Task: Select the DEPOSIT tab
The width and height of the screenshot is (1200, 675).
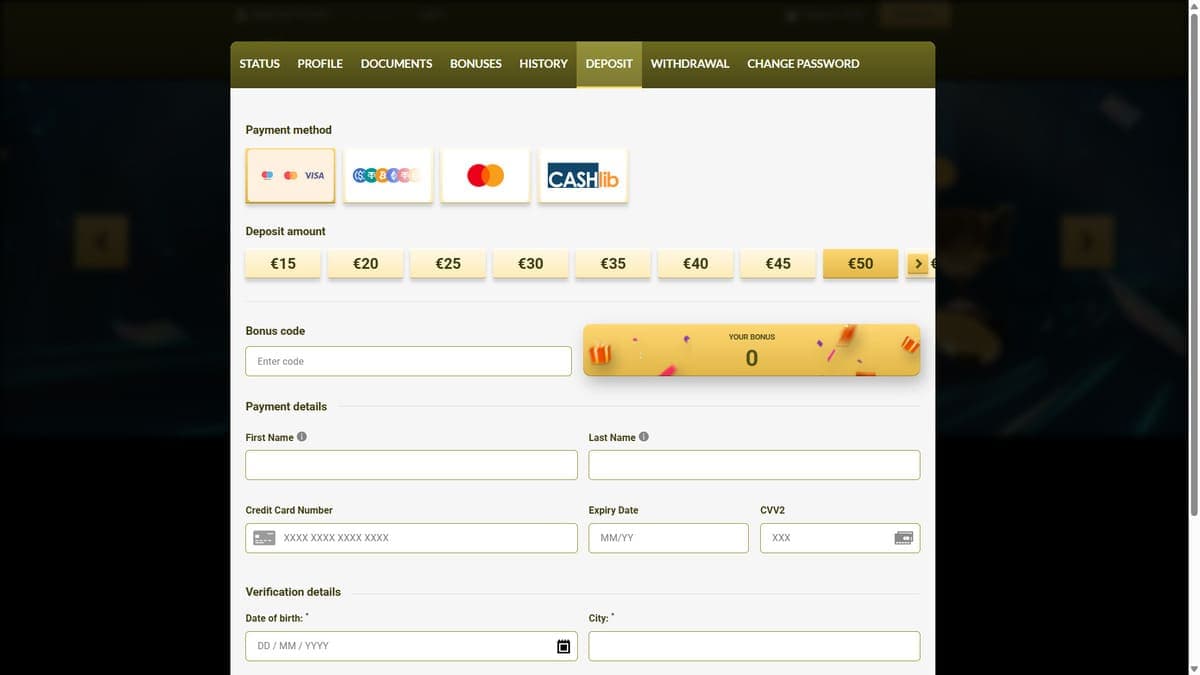Action: tap(609, 63)
